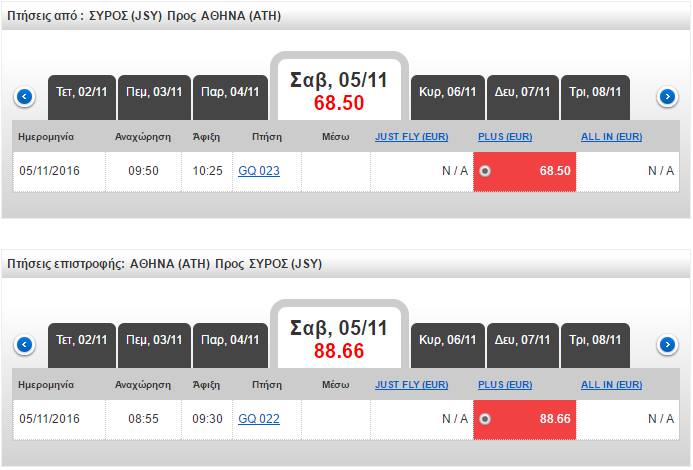Open the return PLUS (EUR) fare link

pos(505,384)
